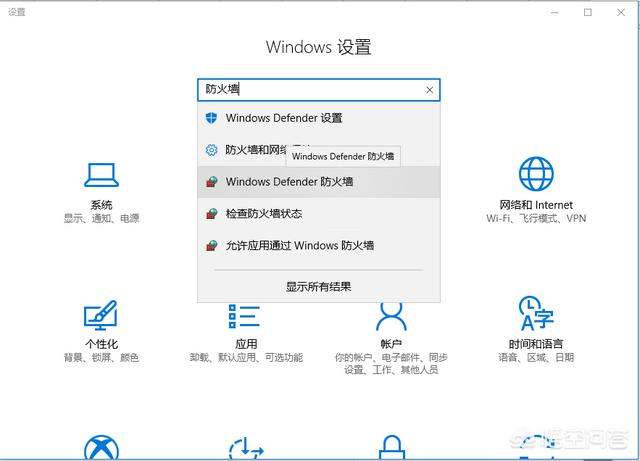
Task: Select Windows Defender 防火墙 search result
Action: [x=319, y=182]
